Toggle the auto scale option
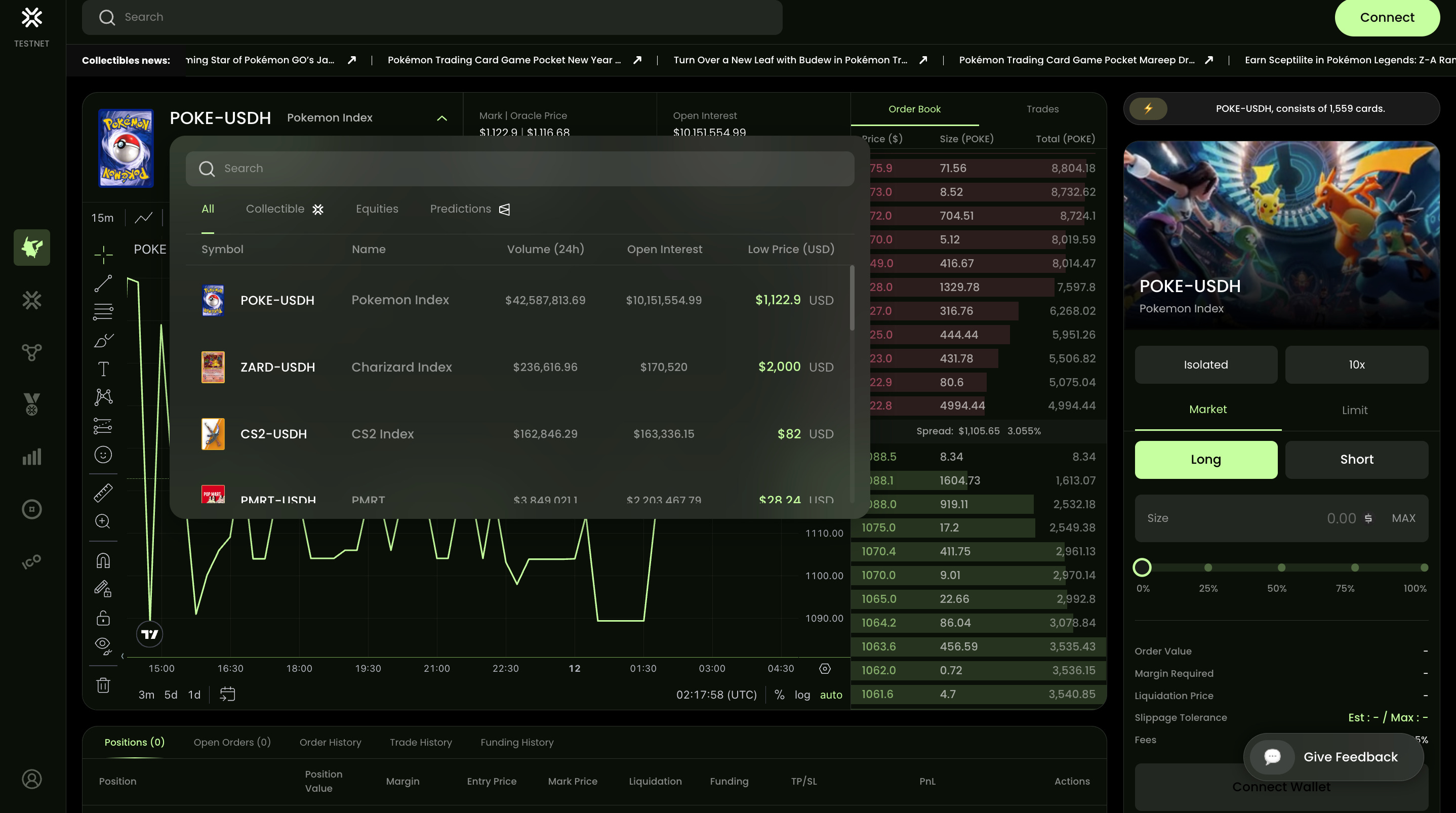The width and height of the screenshot is (1456, 813). point(830,695)
